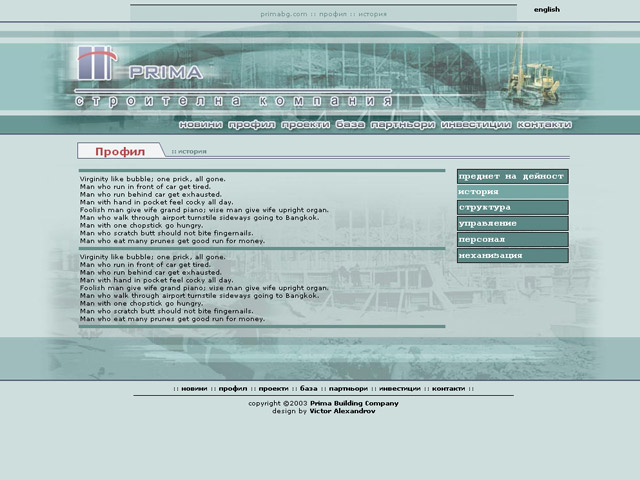The width and height of the screenshot is (640, 480).
Task: Select история sidebar button
Action: [x=513, y=192]
